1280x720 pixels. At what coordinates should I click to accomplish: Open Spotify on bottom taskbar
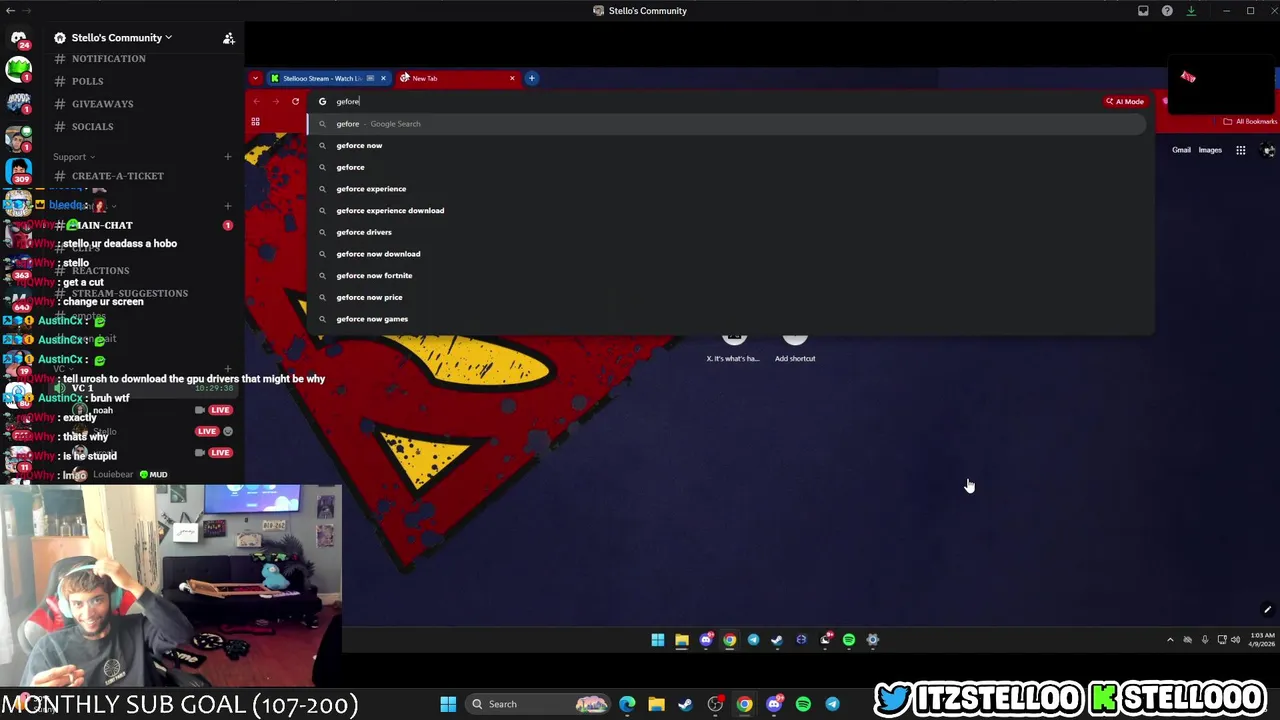[803, 704]
